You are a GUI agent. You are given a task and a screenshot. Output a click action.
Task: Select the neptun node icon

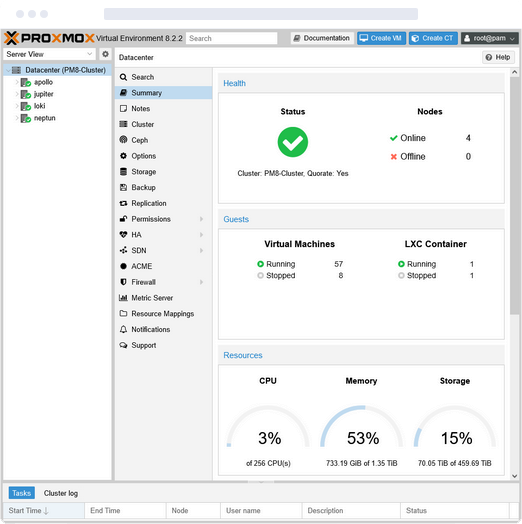pos(26,118)
